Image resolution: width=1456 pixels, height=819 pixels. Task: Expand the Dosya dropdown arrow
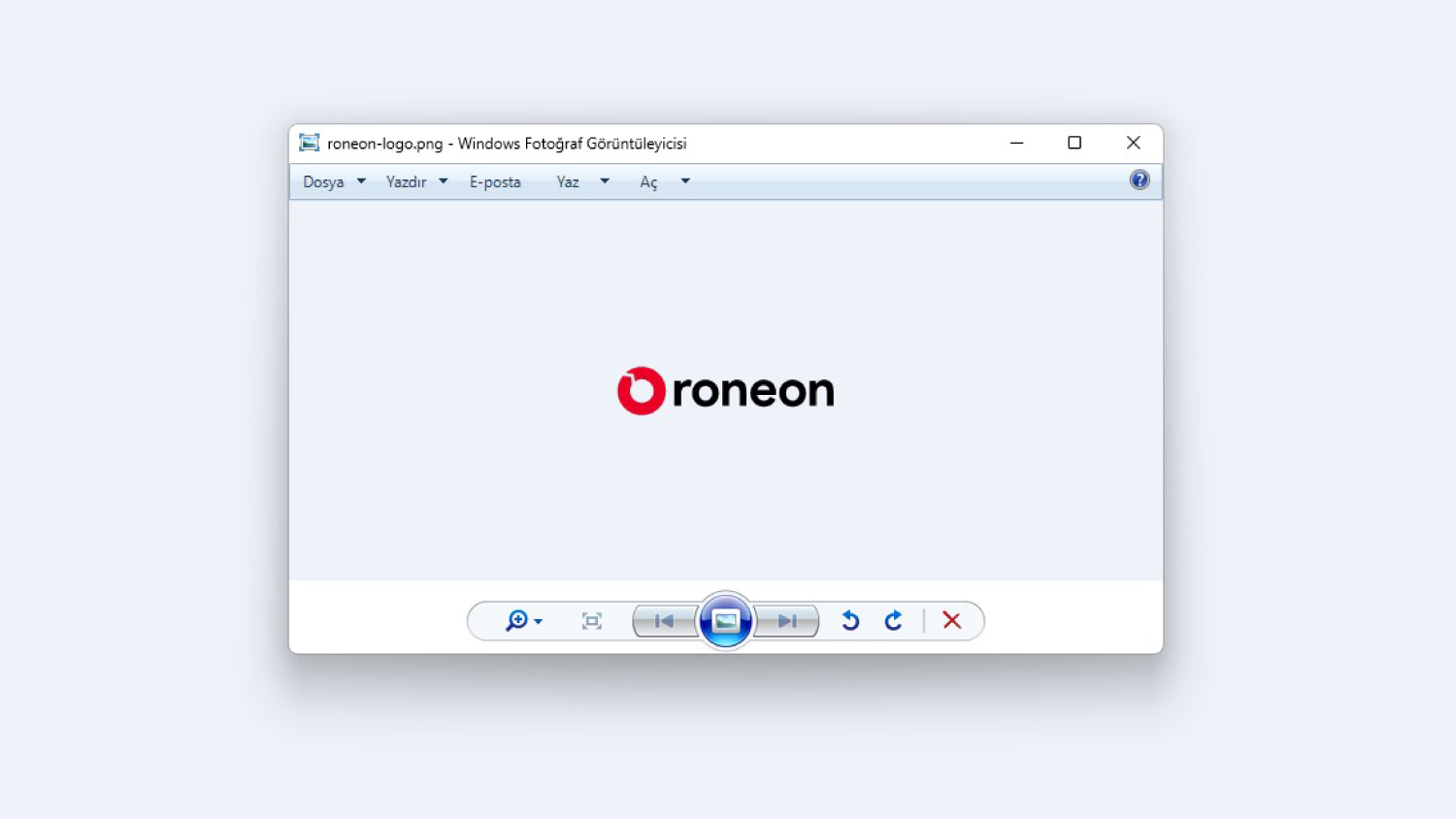361,181
